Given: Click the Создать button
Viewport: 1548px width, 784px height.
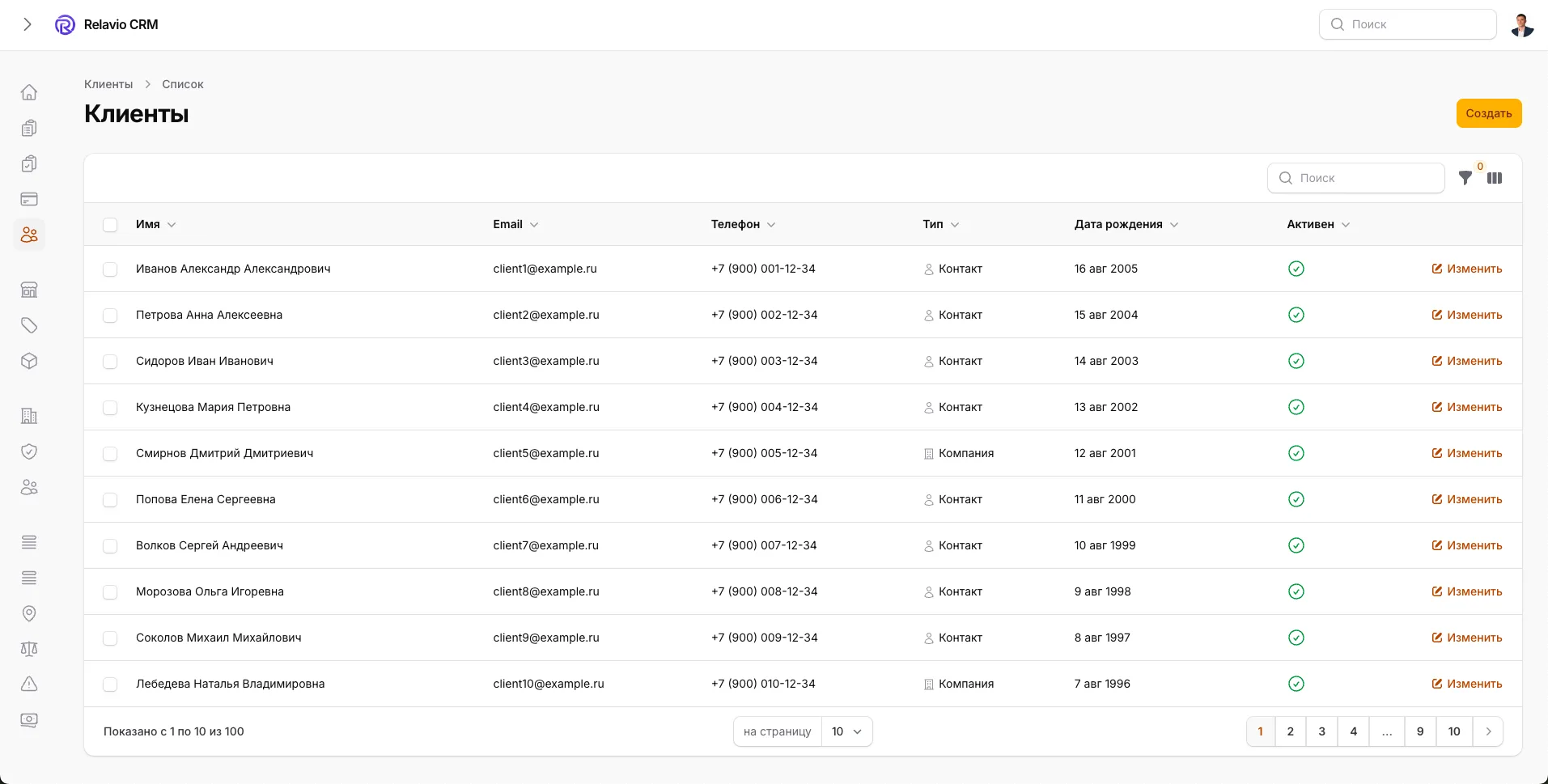Looking at the screenshot, I should click(1489, 113).
